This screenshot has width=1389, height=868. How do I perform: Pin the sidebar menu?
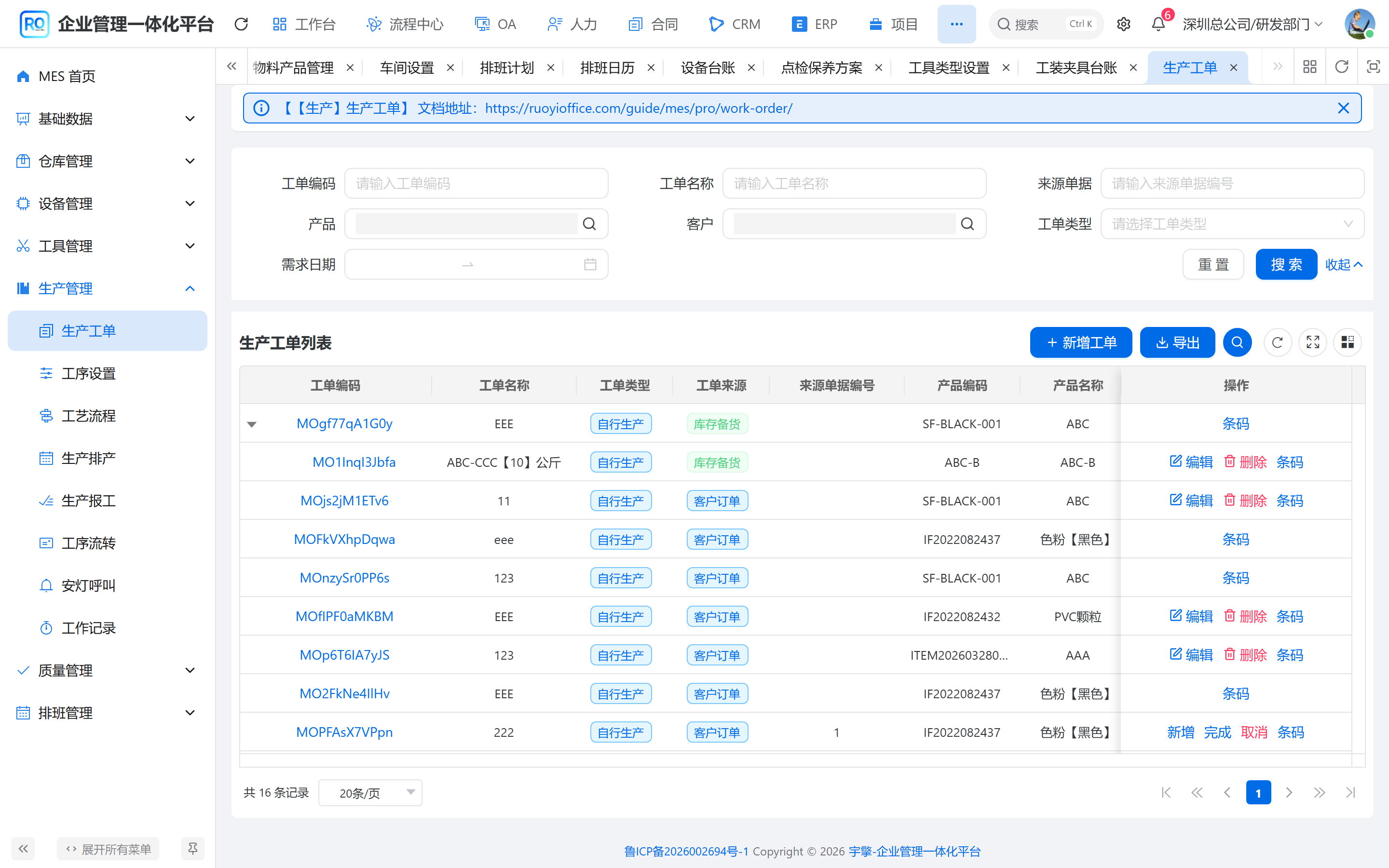pos(193,849)
